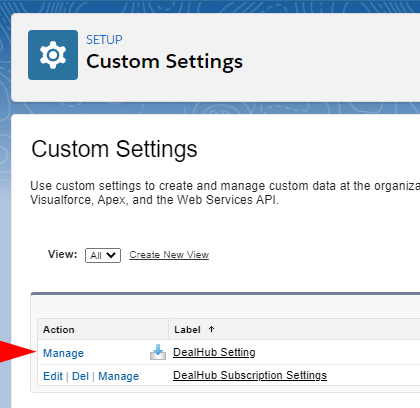Click the Create New View link
The image size is (420, 408).
click(x=169, y=255)
